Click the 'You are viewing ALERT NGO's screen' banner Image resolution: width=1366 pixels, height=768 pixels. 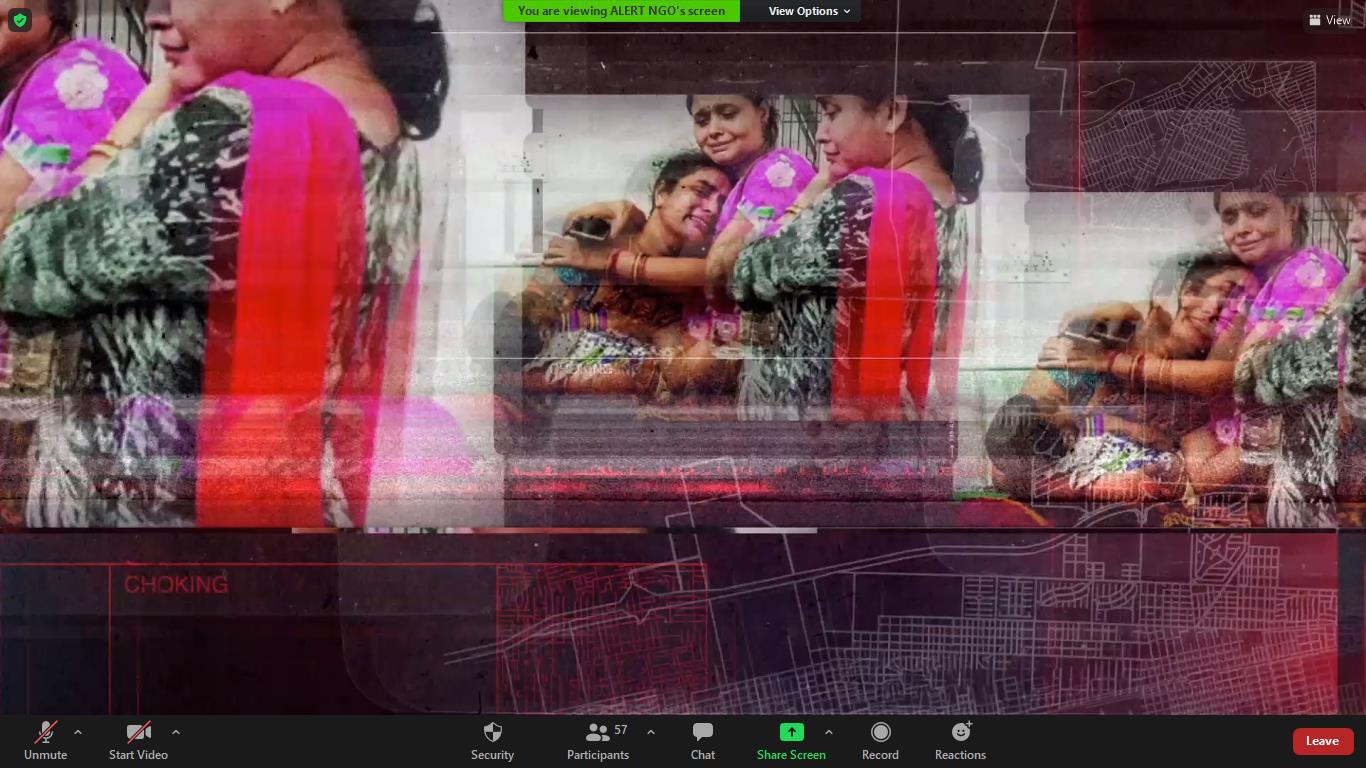click(621, 11)
